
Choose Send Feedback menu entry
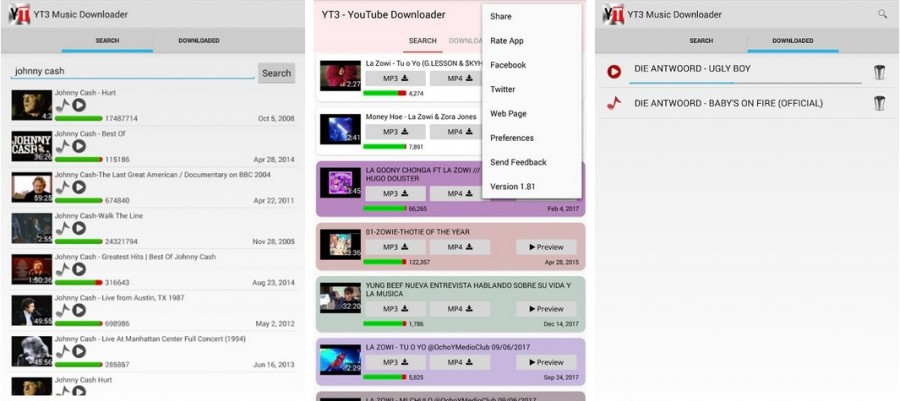[x=532, y=162]
